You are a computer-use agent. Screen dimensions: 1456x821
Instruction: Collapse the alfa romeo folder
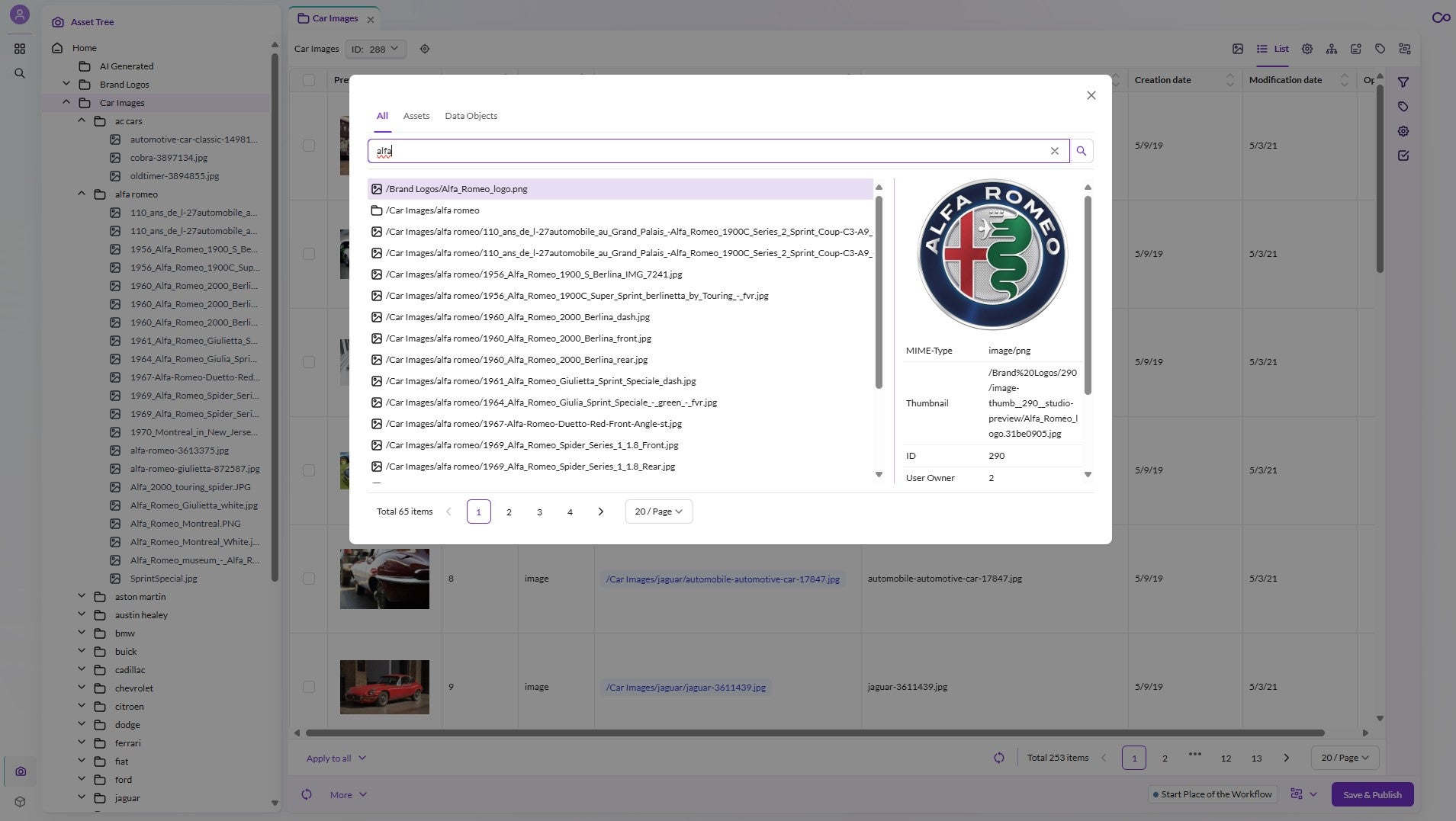[x=82, y=194]
